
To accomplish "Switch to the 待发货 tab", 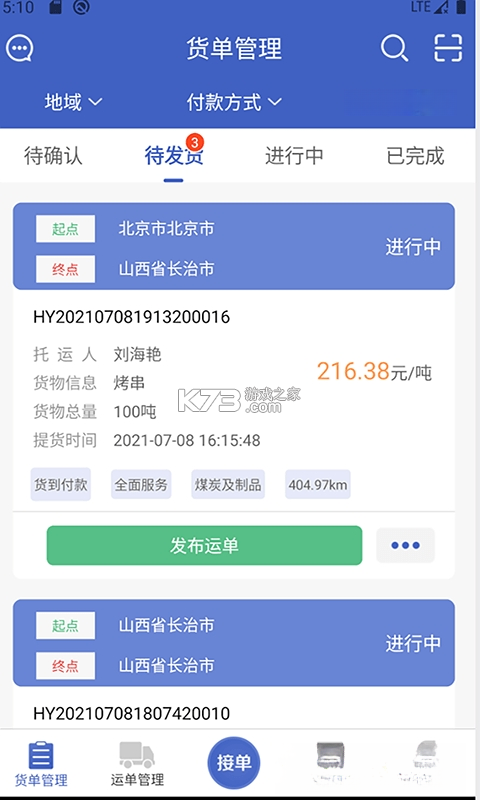I will (173, 156).
